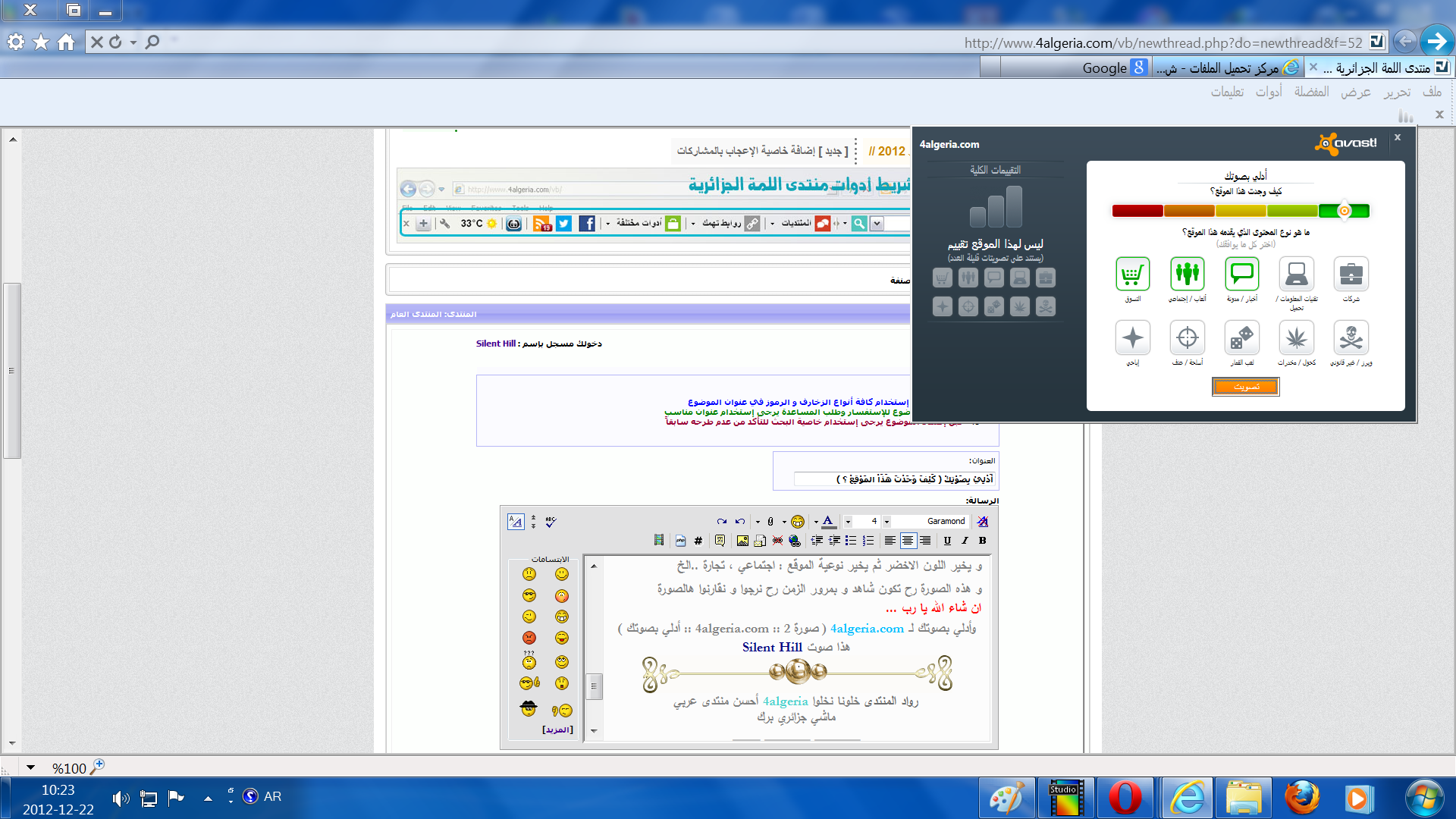This screenshot has width=1456, height=819.
Task: Click the Underline formatting icon
Action: [947, 541]
